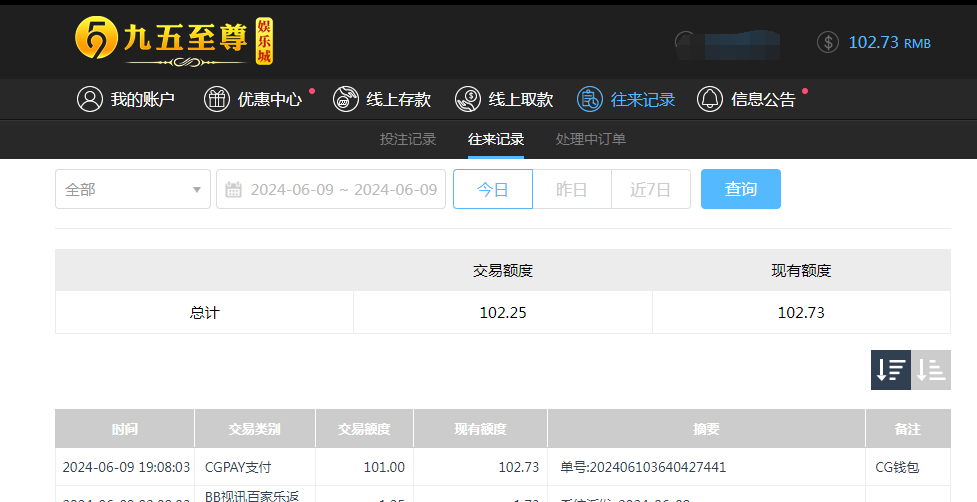Open the 全部 transaction type dropdown
This screenshot has height=502, width=977.
(132, 189)
